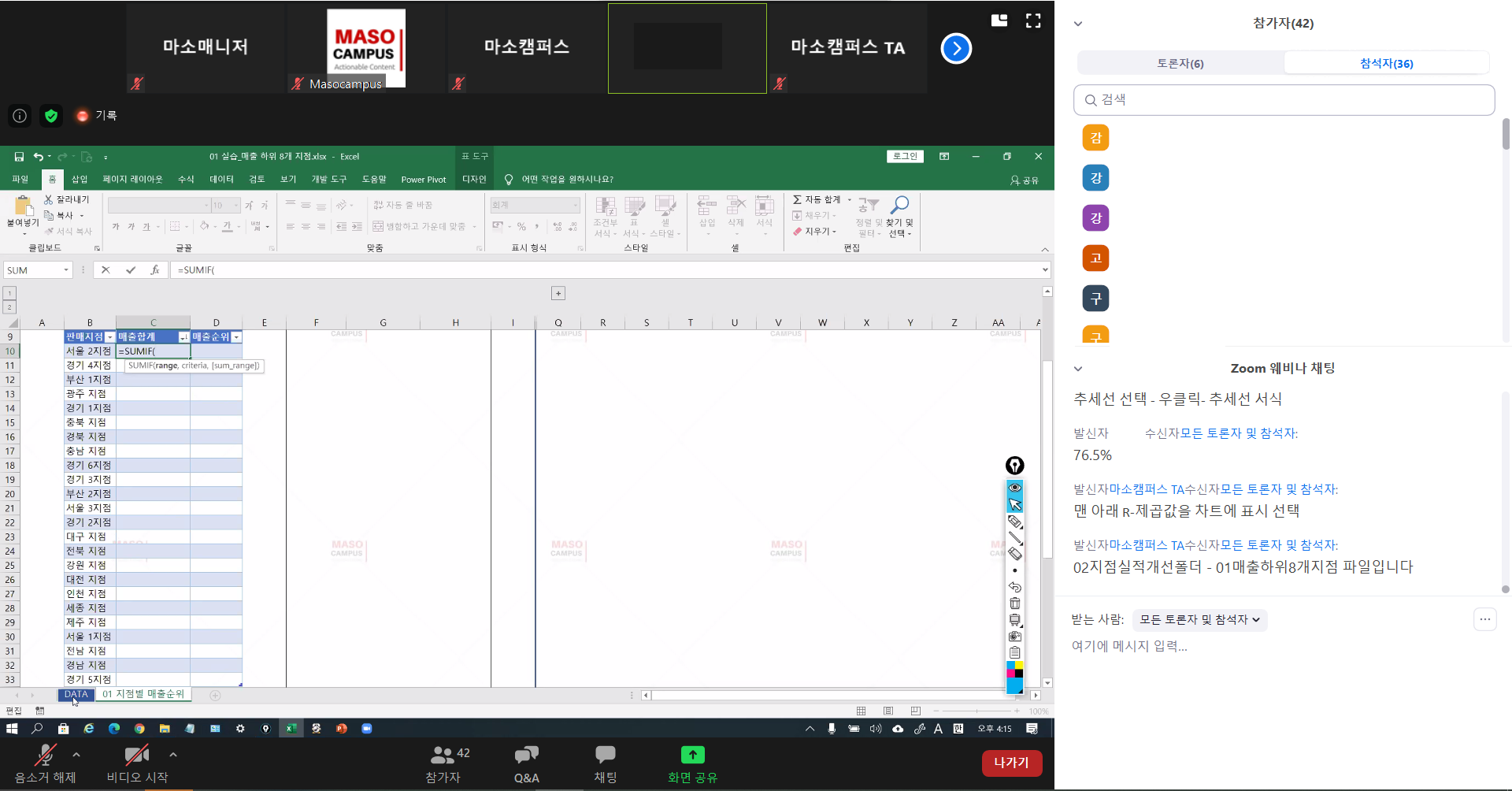Unmute the microphone
The image size is (1512, 791).
(x=45, y=756)
